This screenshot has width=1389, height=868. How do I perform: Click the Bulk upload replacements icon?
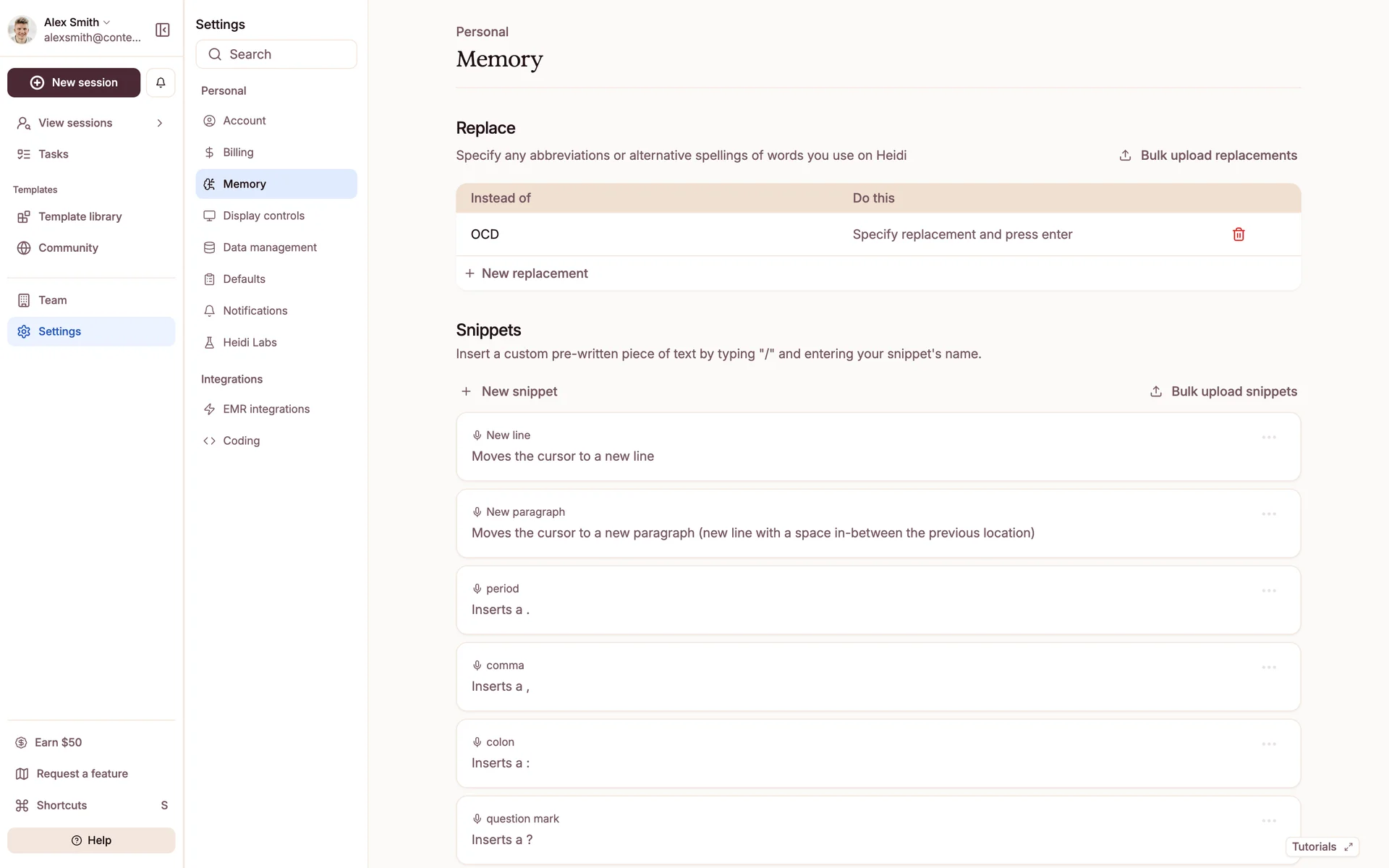point(1125,156)
